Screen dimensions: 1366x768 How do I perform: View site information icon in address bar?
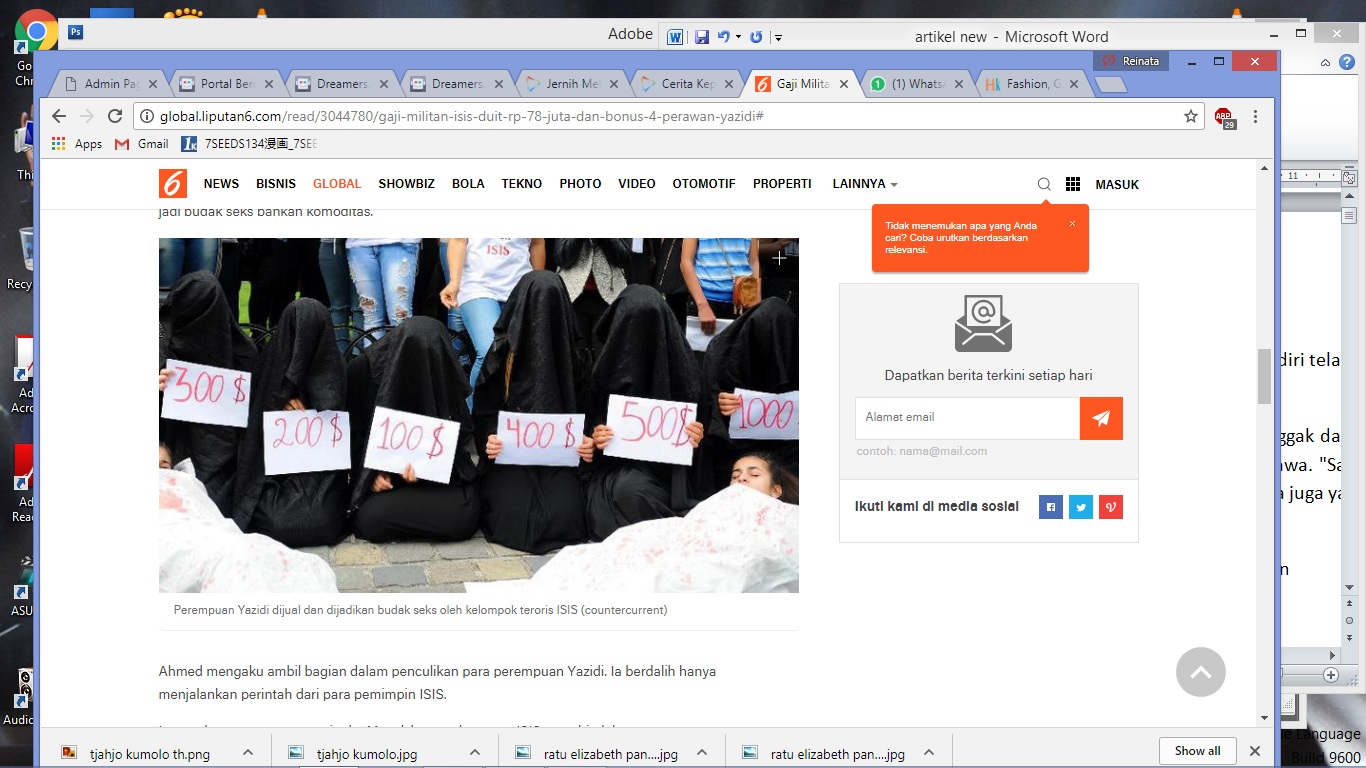click(148, 116)
